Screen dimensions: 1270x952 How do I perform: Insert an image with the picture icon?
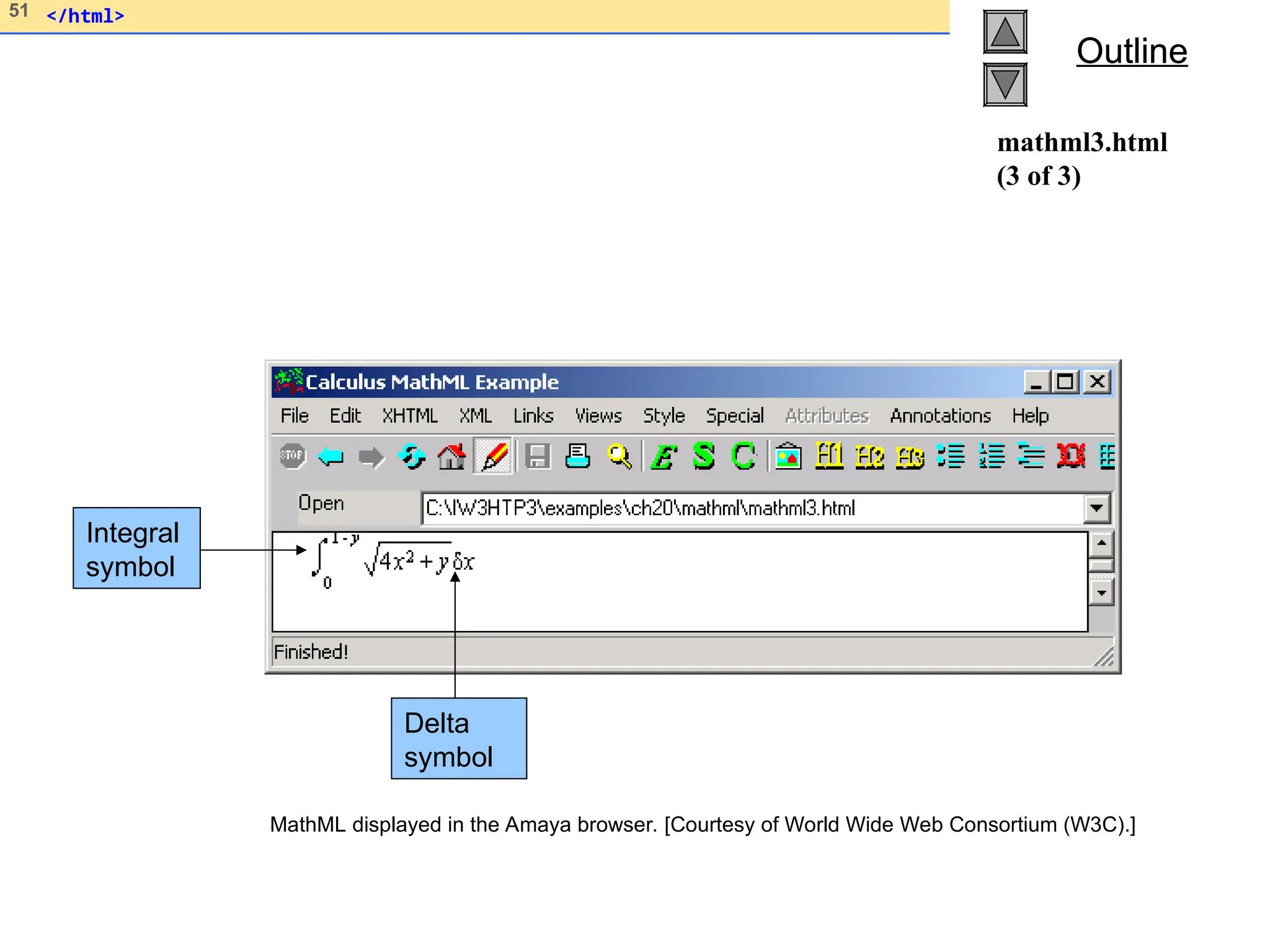[788, 456]
